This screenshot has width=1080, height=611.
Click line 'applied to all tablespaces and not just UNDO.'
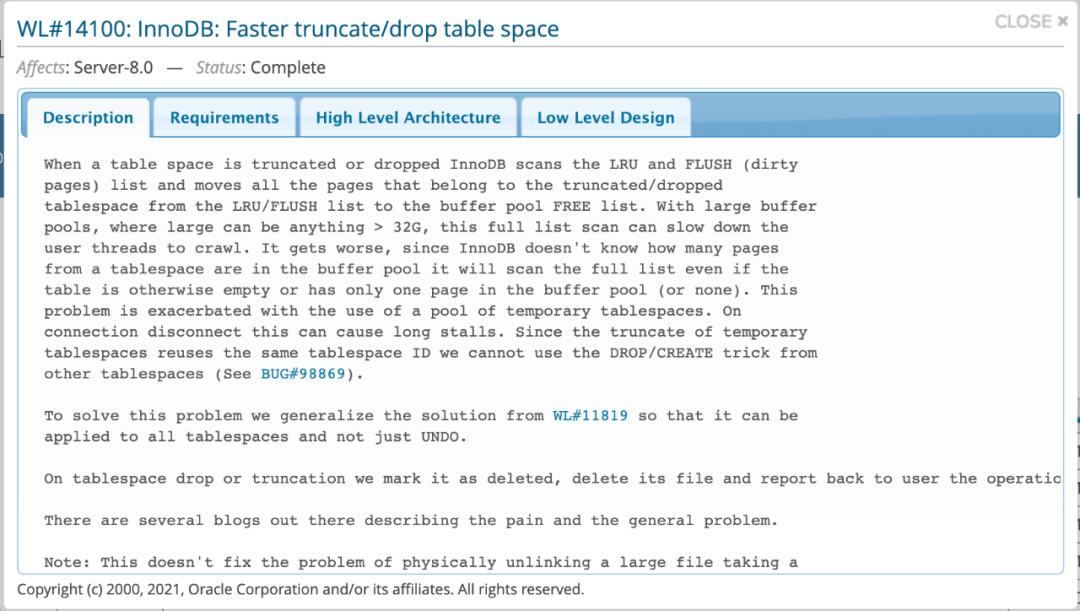pyautogui.click(x=256, y=437)
